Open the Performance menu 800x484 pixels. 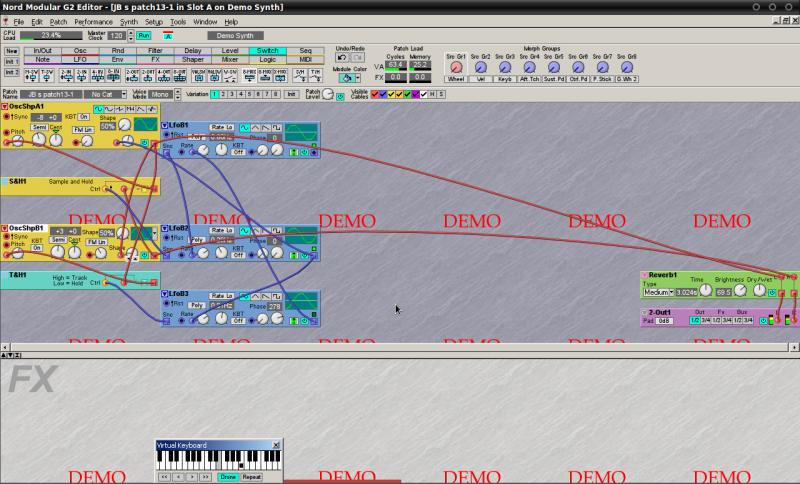pos(93,22)
